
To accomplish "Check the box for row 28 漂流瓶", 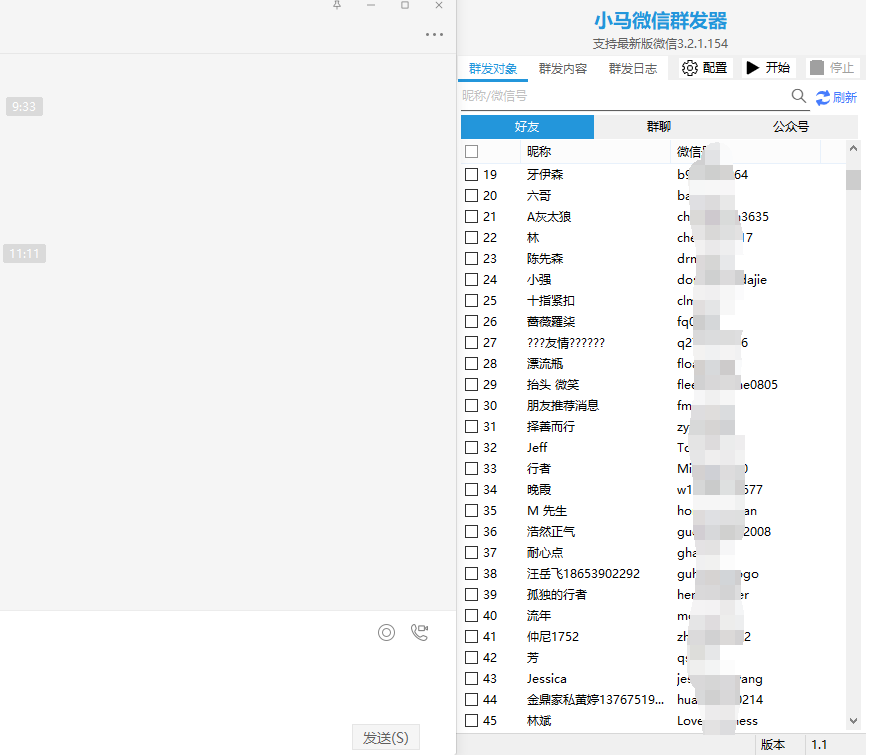I will 471,364.
